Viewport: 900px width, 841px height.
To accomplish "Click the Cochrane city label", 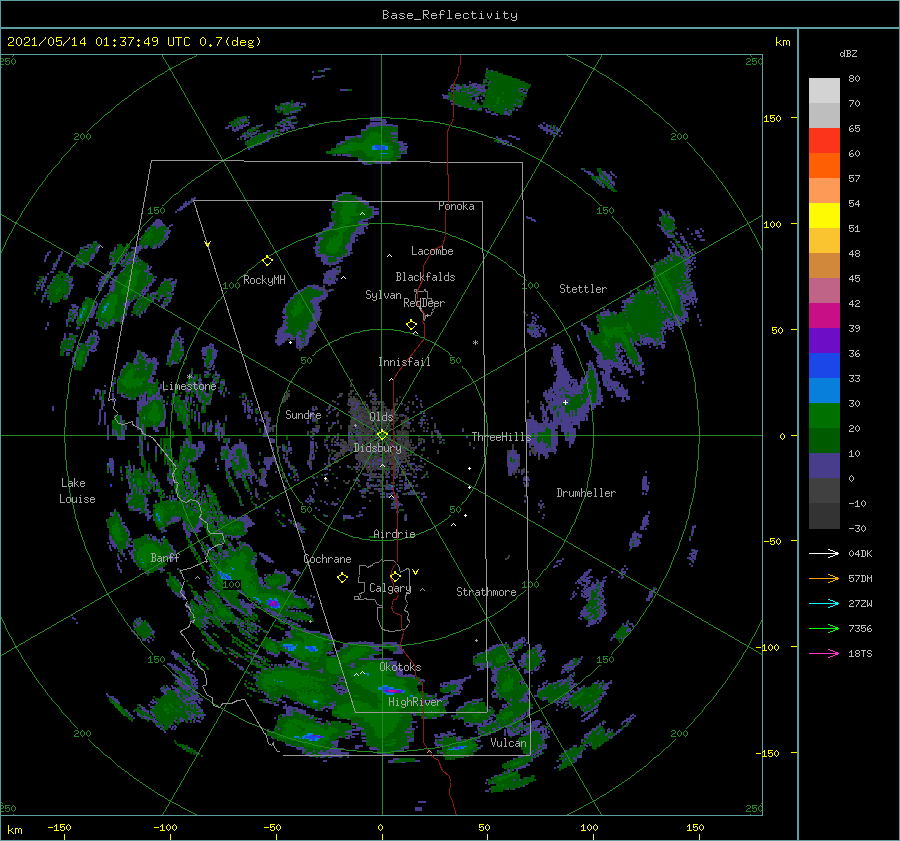I will click(x=327, y=559).
